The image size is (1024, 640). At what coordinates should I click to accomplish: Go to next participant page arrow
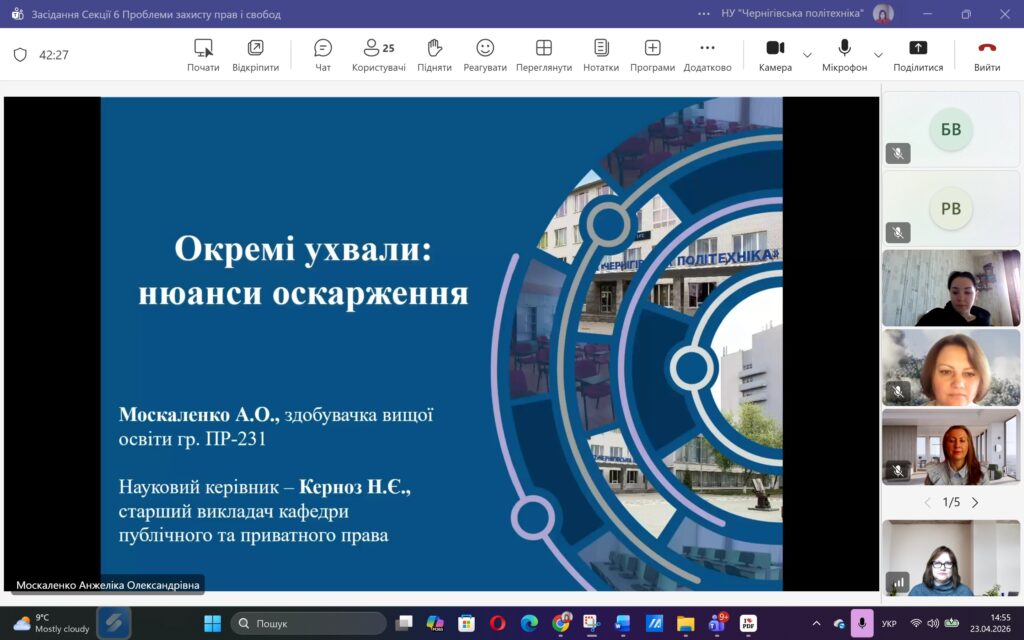point(975,502)
